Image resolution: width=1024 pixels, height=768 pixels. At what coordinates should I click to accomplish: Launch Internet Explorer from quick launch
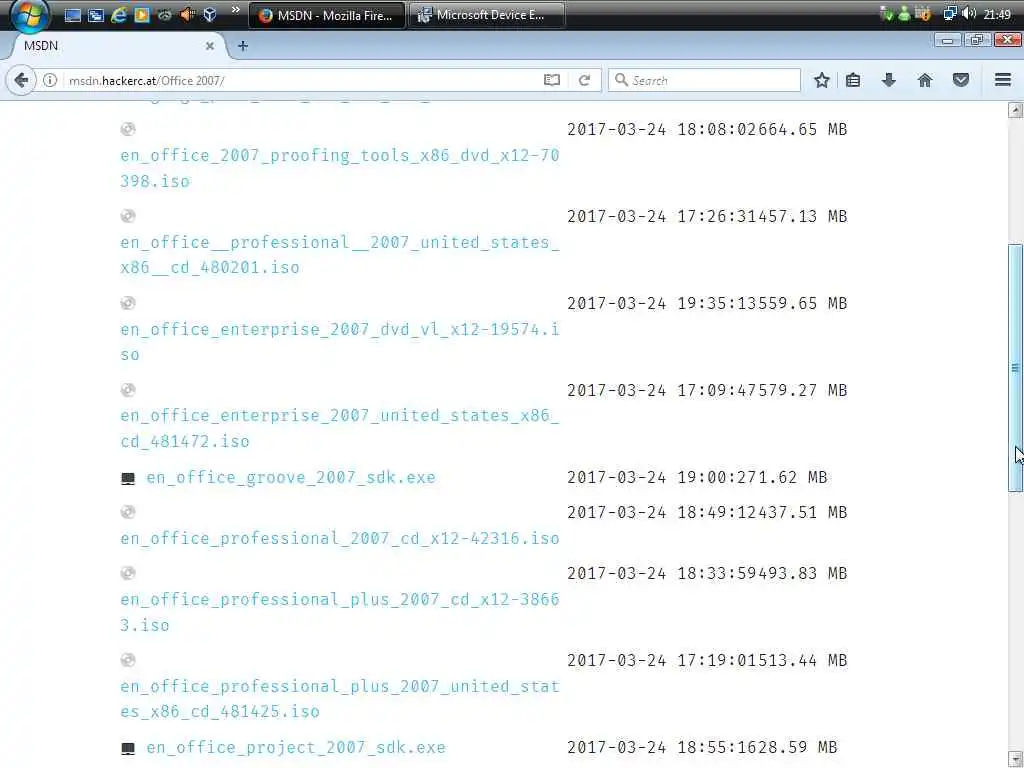(x=118, y=15)
